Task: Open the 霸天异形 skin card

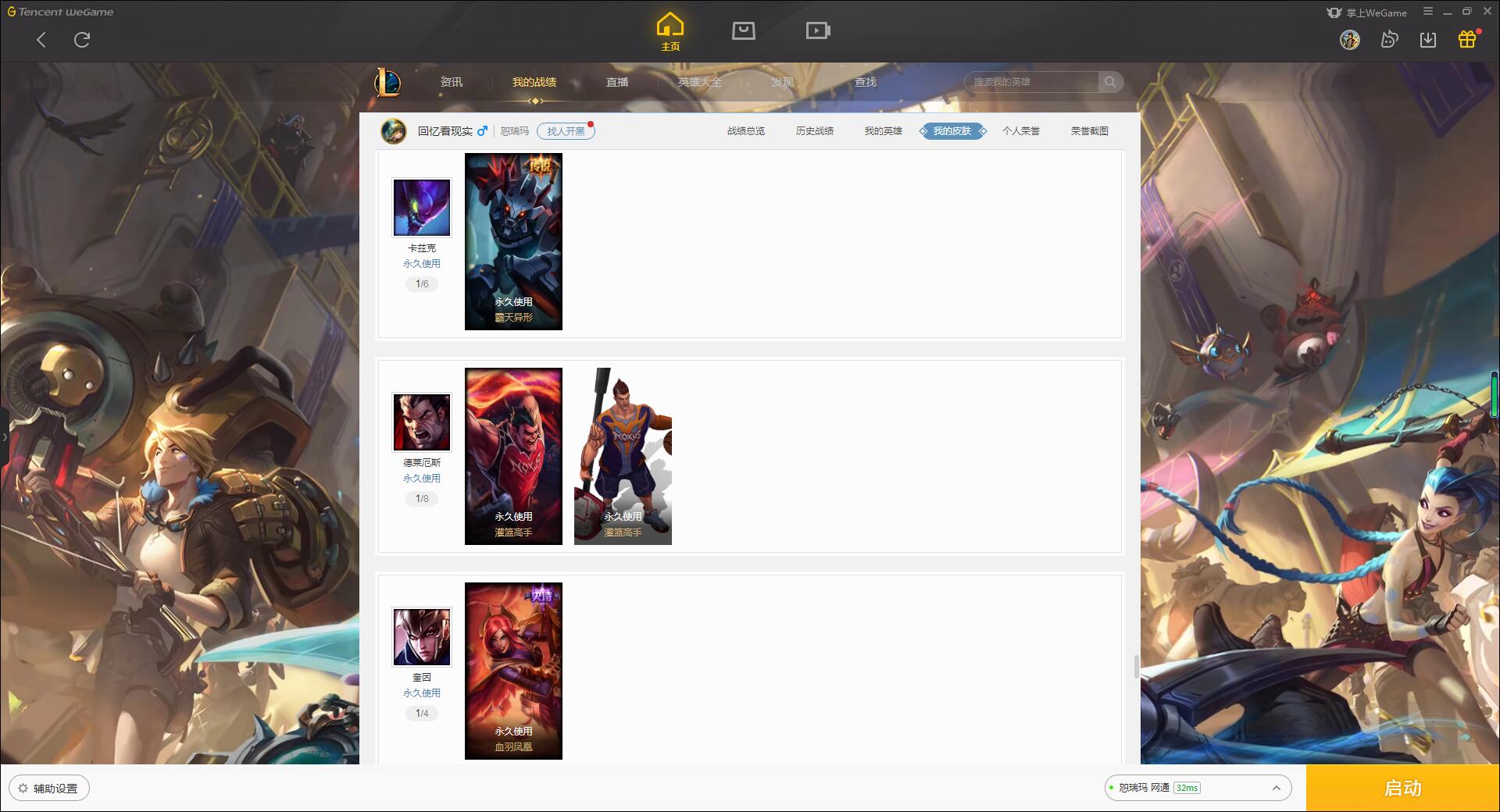Action: point(513,241)
